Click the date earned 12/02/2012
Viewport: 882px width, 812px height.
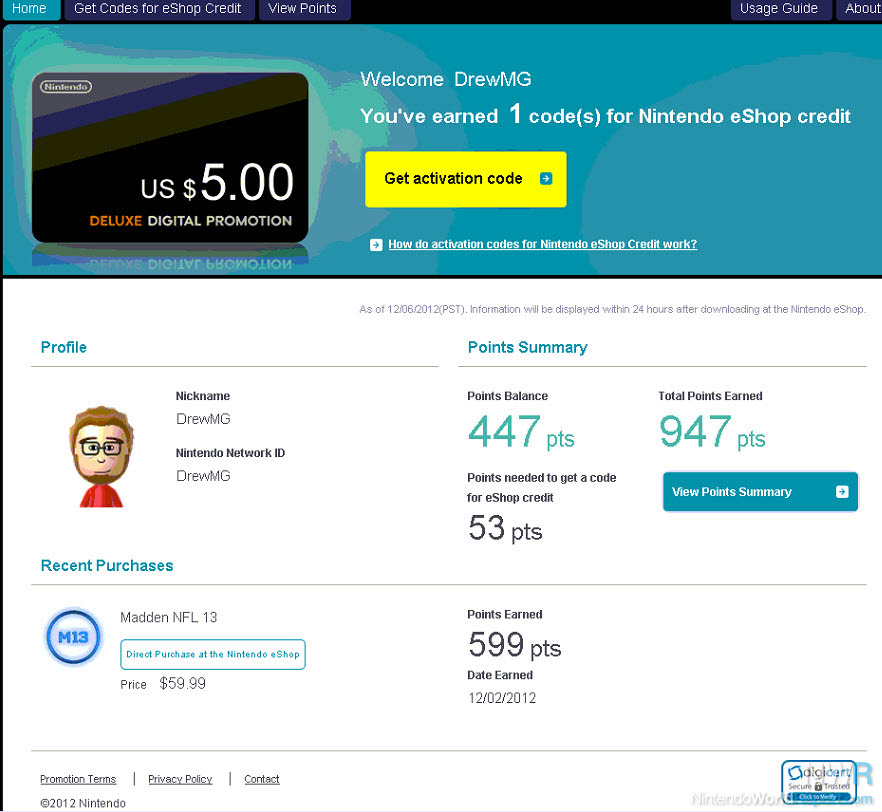502,698
